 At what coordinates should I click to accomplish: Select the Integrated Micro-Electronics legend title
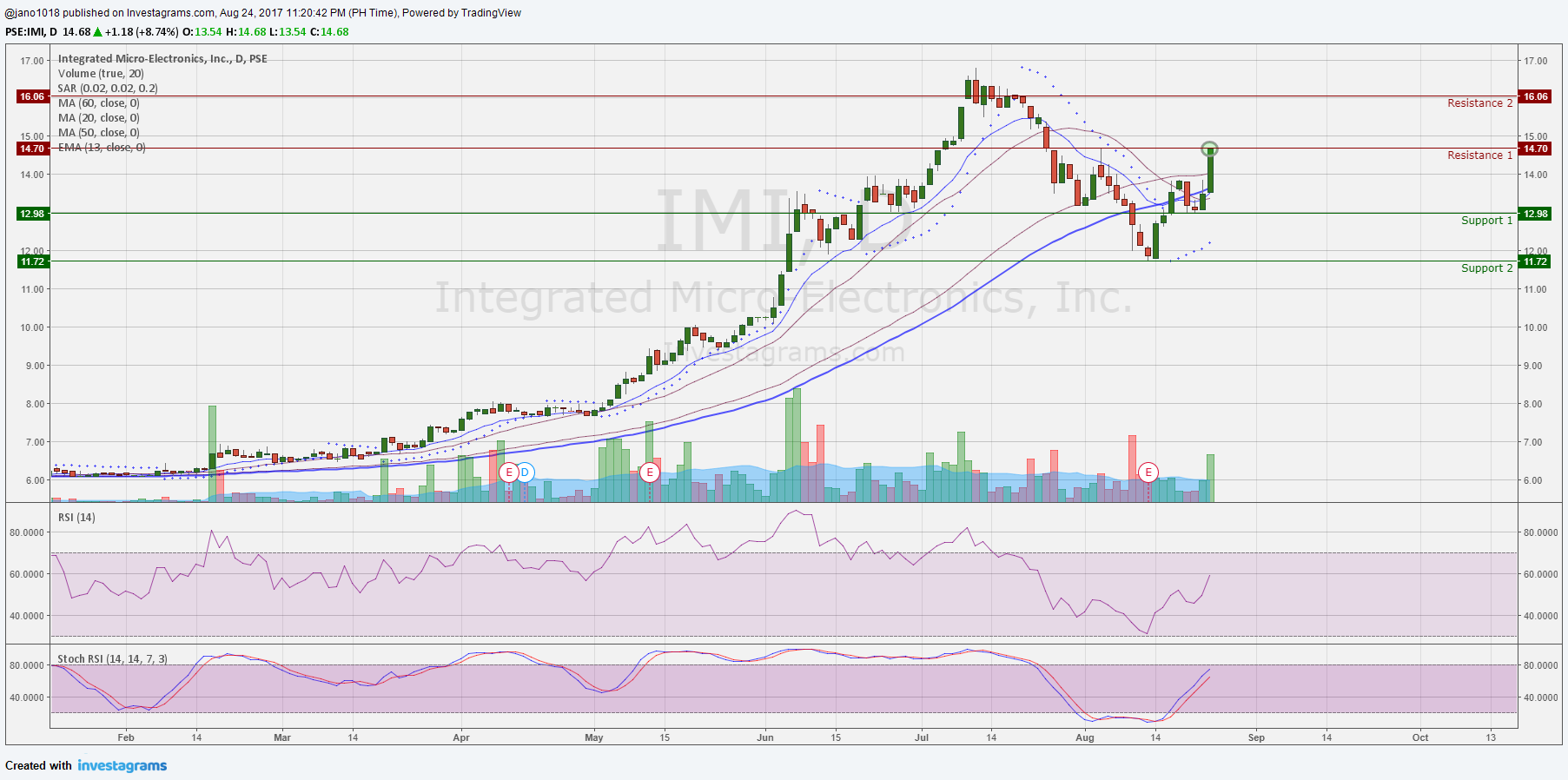tap(162, 59)
